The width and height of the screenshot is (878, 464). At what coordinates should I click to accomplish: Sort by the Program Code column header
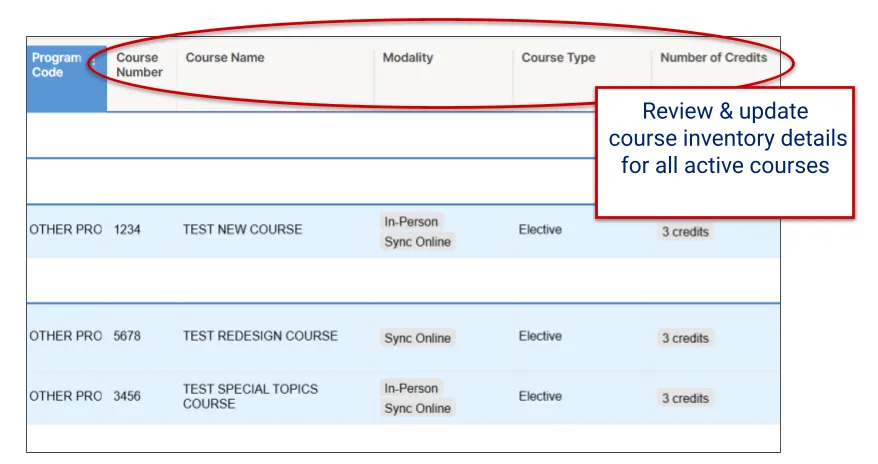tap(67, 78)
